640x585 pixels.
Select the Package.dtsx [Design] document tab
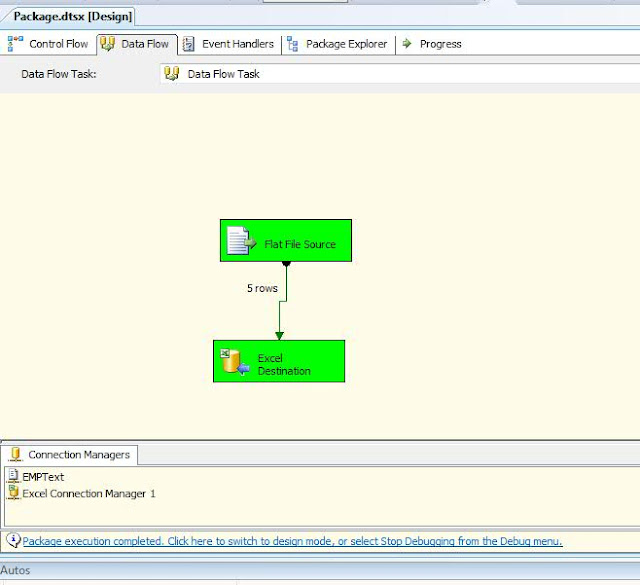point(73,17)
